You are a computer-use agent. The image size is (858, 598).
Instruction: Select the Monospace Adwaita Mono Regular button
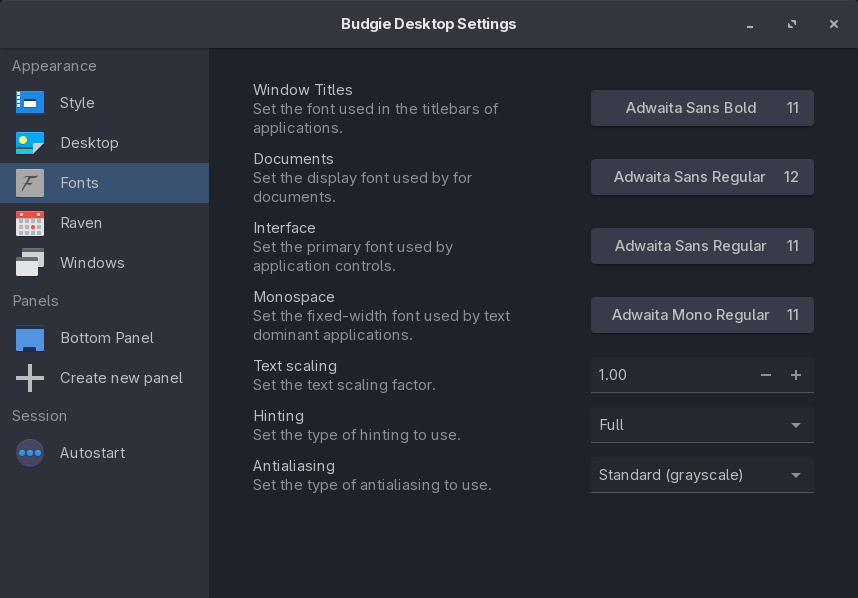[x=701, y=315]
